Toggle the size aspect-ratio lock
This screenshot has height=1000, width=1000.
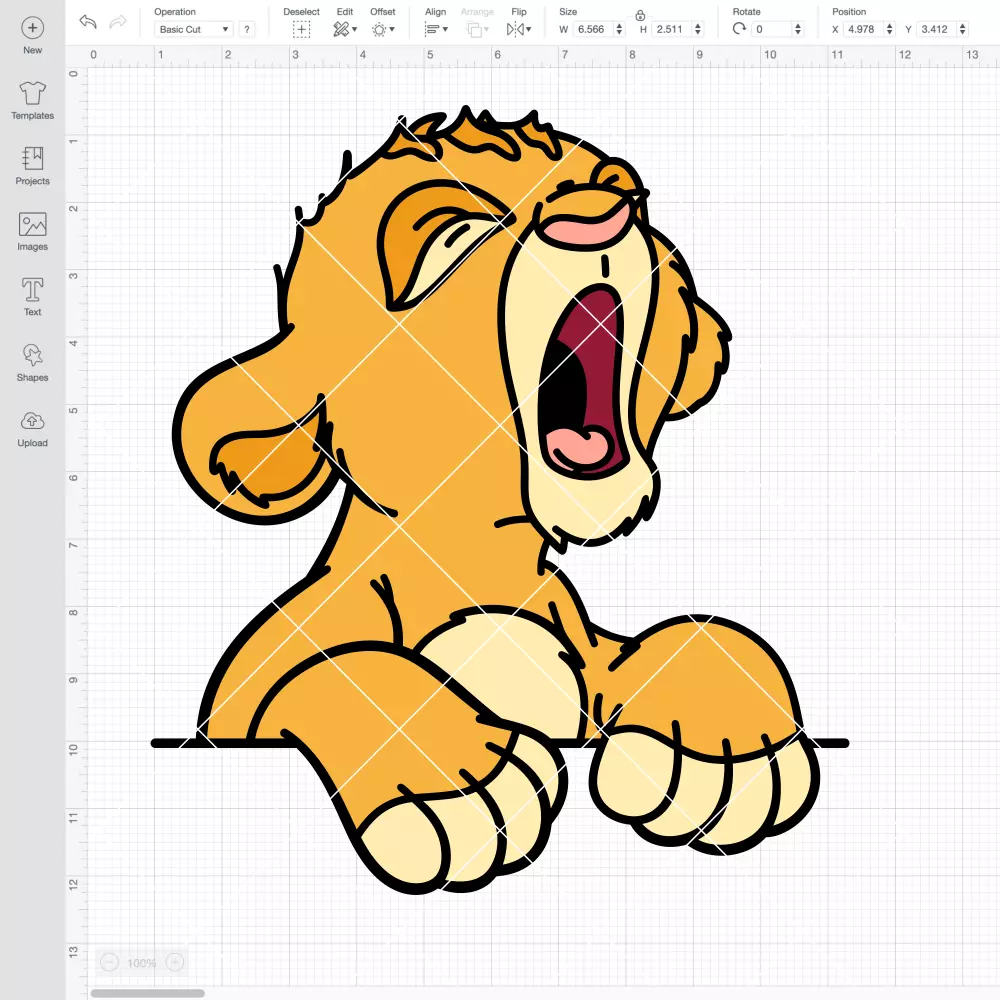click(x=640, y=15)
